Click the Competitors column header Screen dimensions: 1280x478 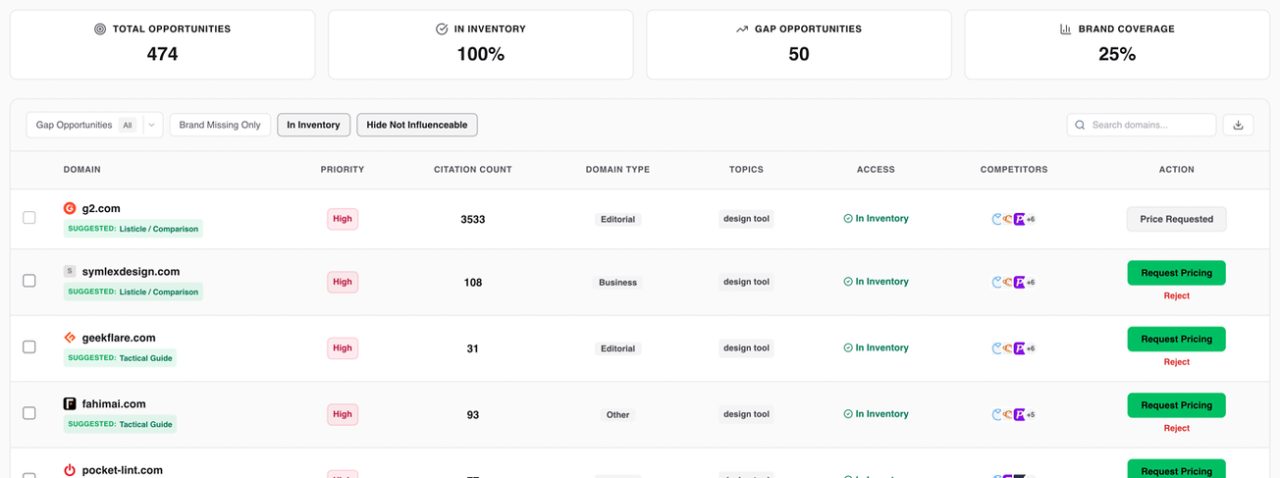point(1014,169)
